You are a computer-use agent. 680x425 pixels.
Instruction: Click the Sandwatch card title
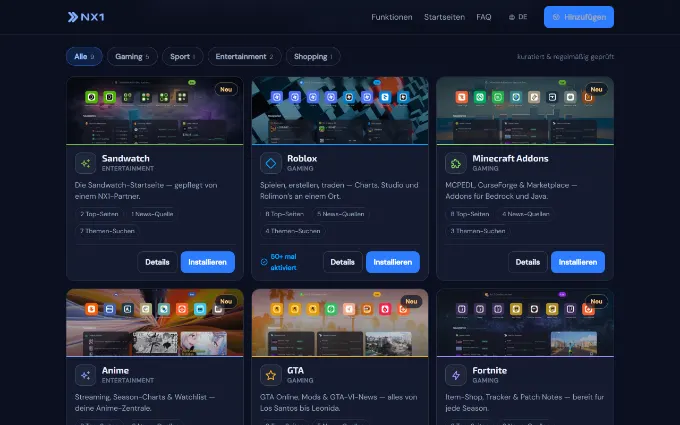point(126,158)
